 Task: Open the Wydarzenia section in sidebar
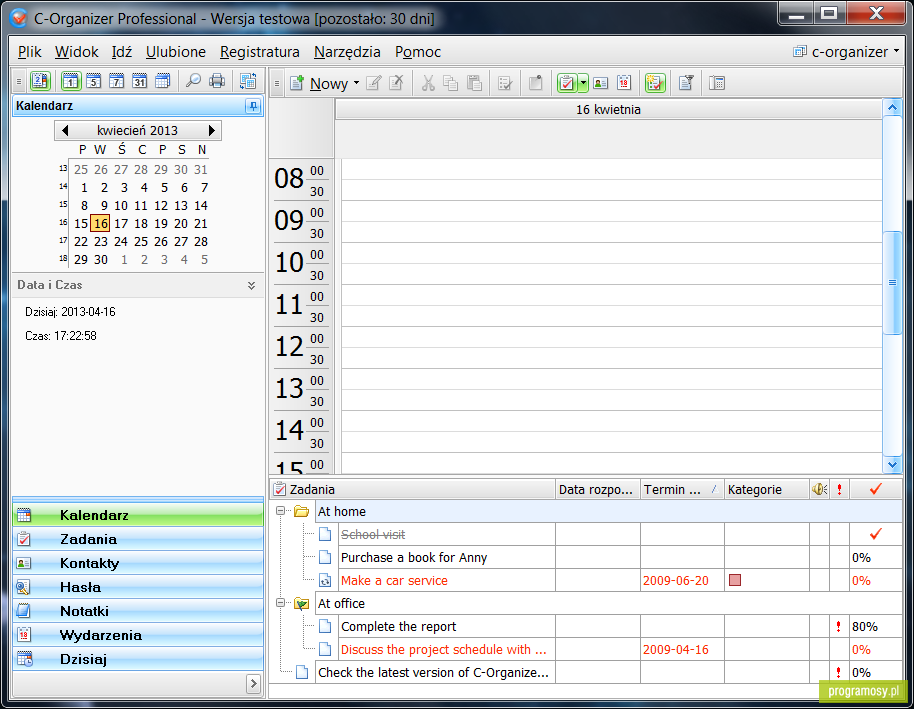138,635
